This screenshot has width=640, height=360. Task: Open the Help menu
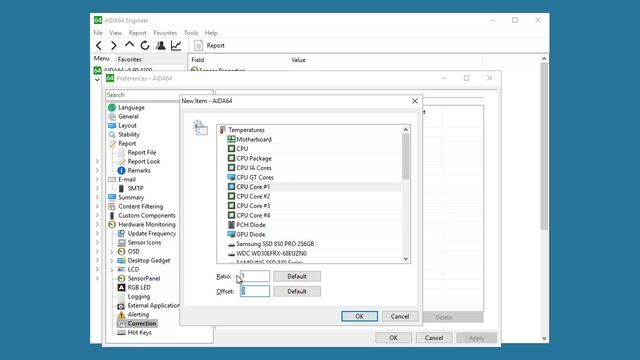point(211,33)
